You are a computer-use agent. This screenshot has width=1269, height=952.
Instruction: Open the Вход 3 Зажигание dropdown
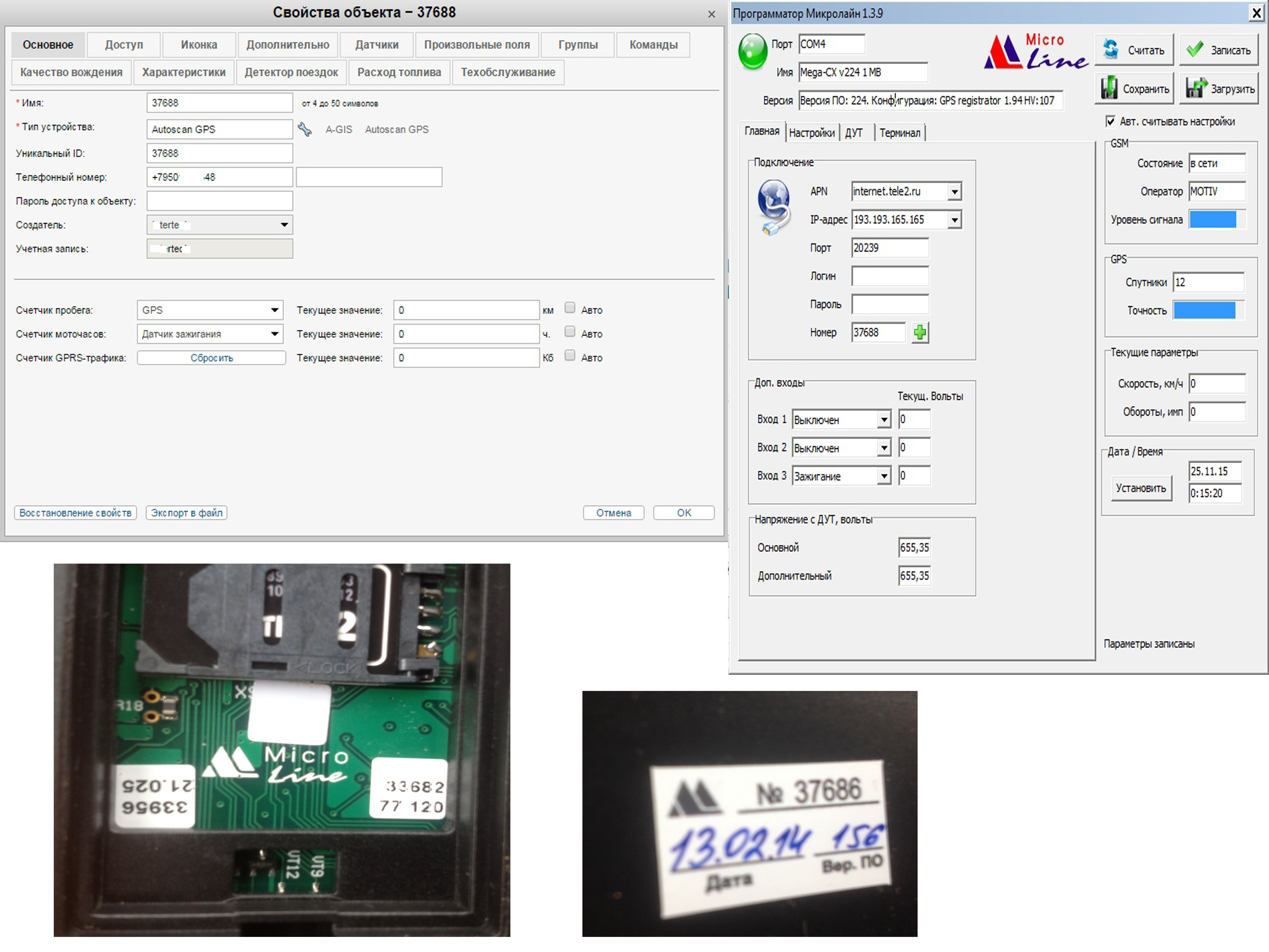884,477
